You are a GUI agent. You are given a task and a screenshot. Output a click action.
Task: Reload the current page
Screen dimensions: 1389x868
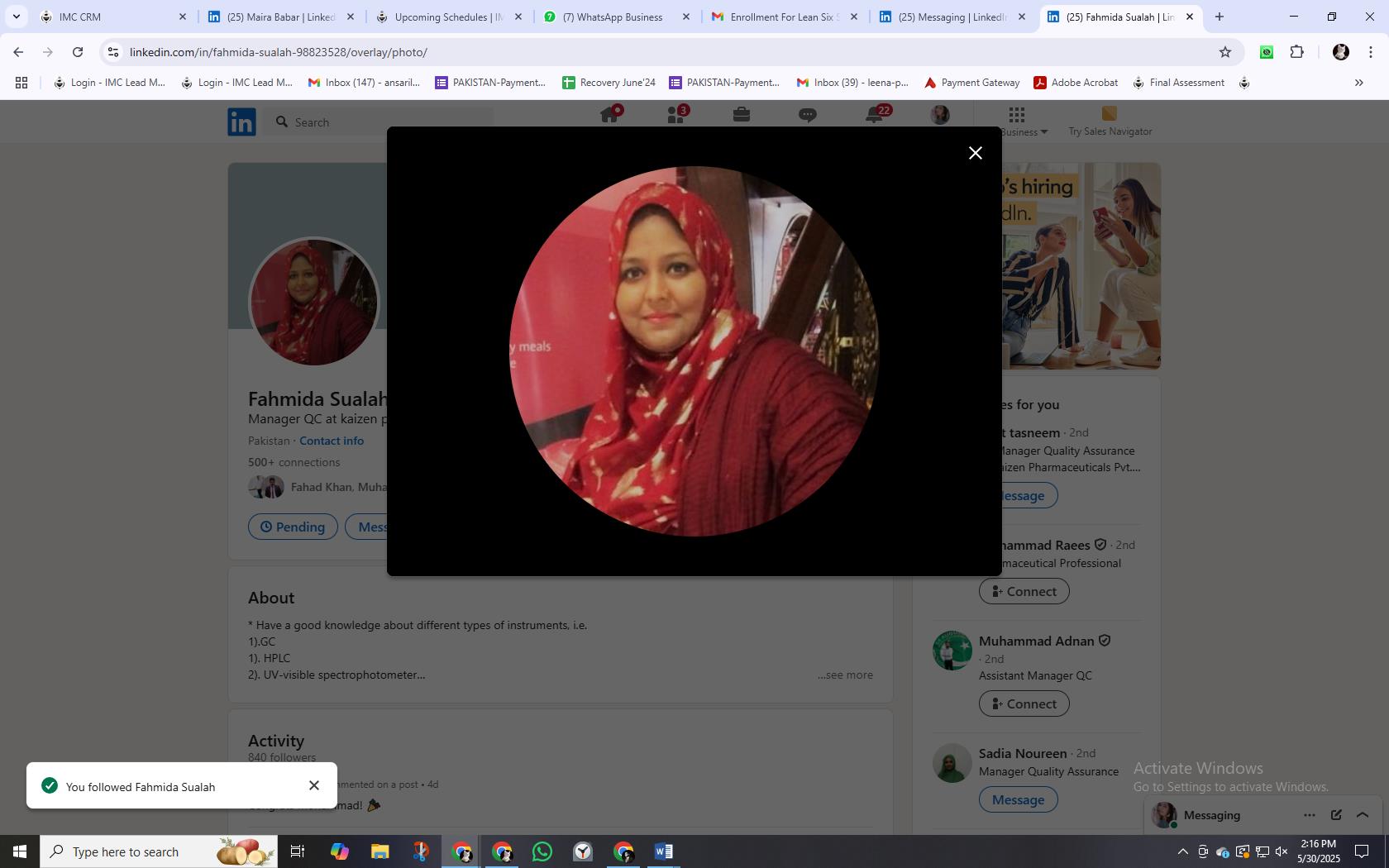pos(78,52)
